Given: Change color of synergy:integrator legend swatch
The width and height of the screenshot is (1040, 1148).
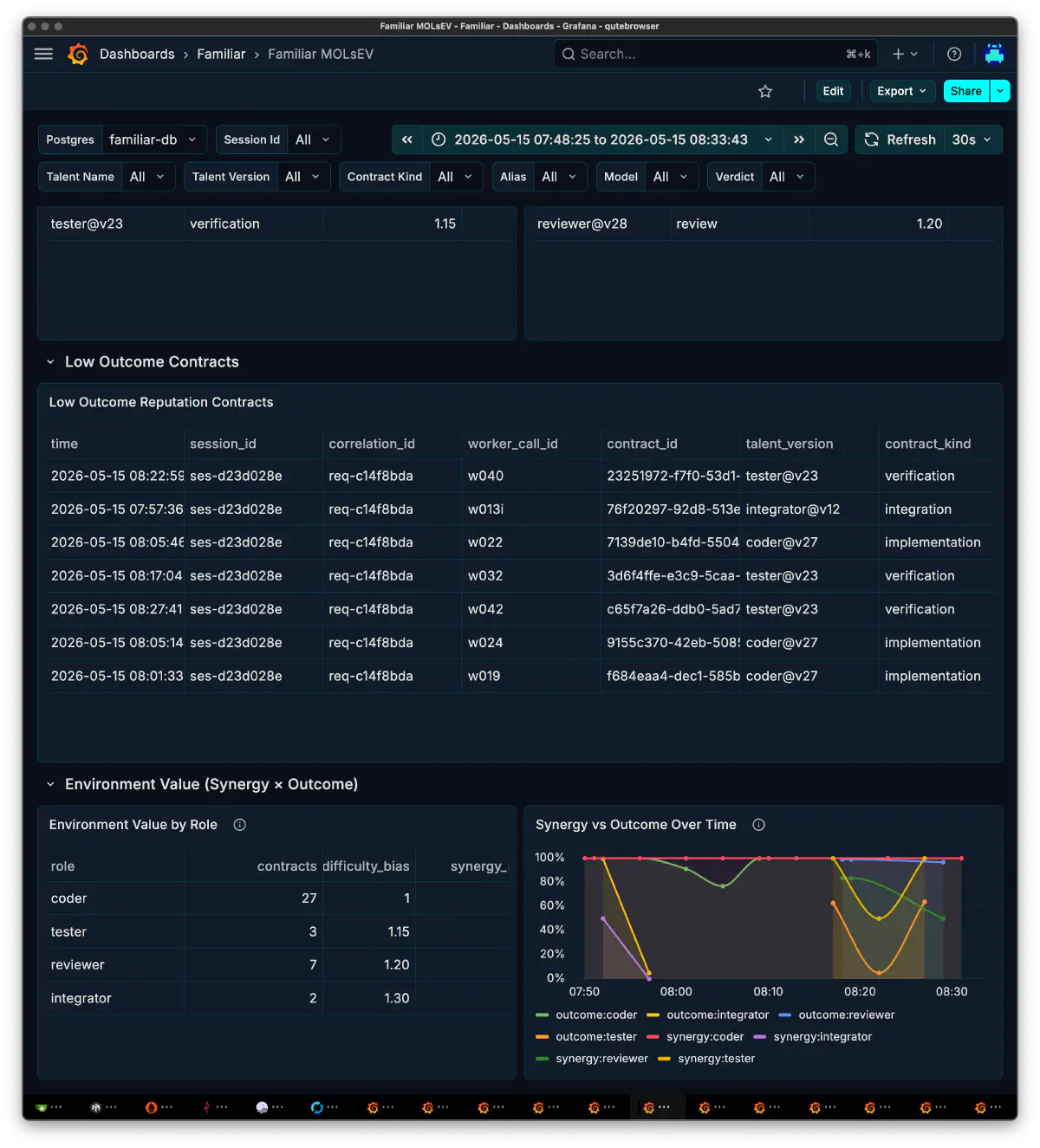Looking at the screenshot, I should [x=760, y=1037].
